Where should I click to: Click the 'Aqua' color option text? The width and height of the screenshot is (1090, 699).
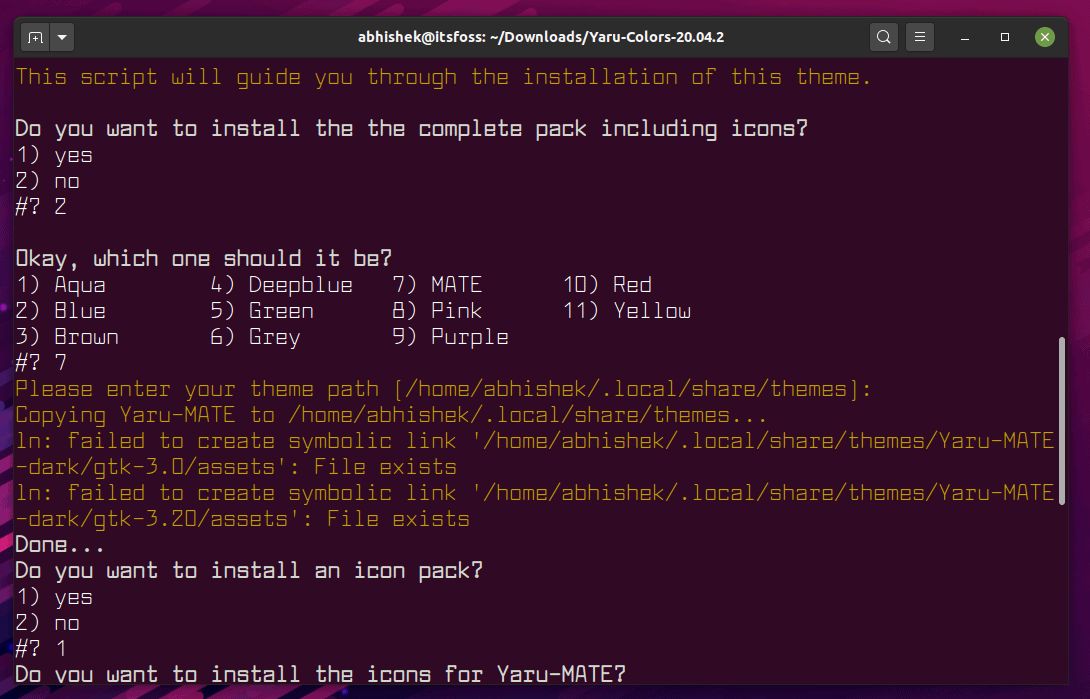pos(80,284)
